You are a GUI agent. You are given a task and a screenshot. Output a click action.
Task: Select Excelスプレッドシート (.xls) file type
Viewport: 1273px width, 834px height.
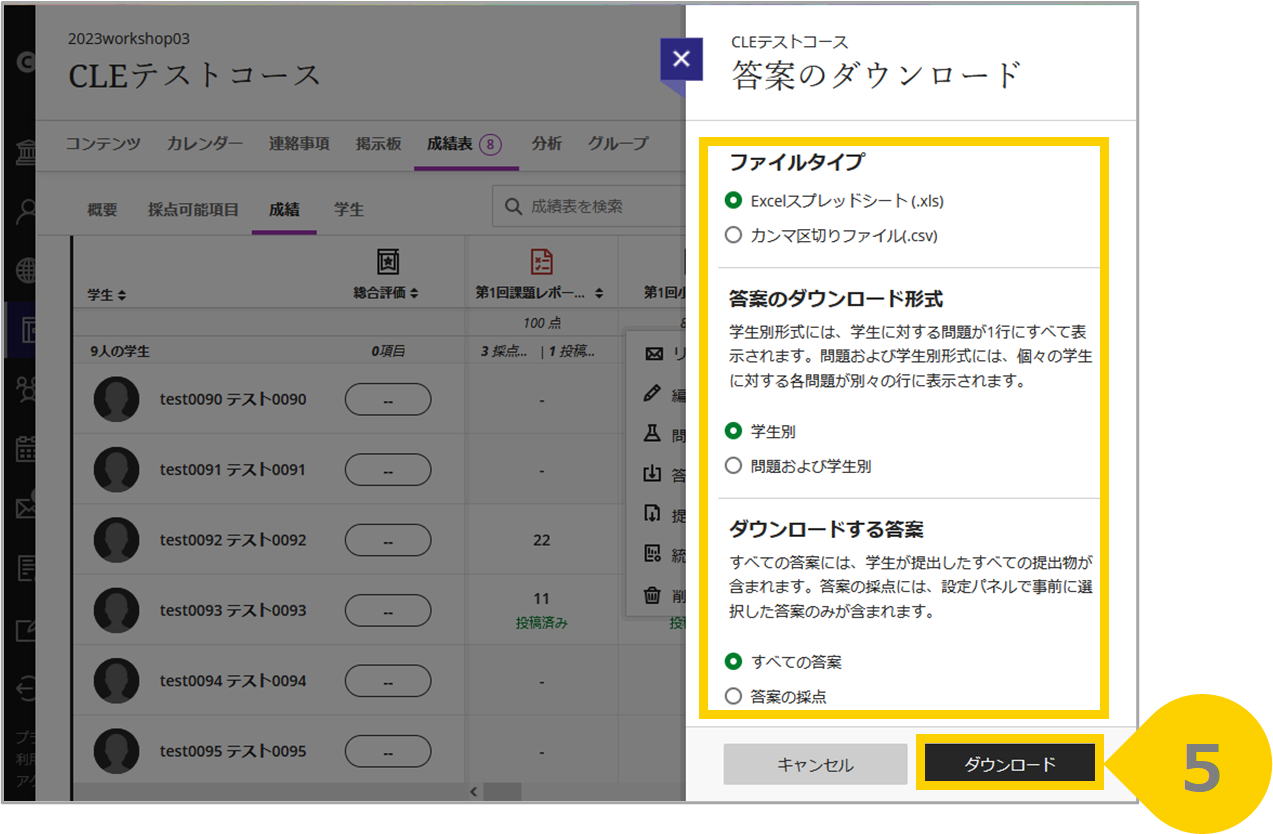[734, 201]
